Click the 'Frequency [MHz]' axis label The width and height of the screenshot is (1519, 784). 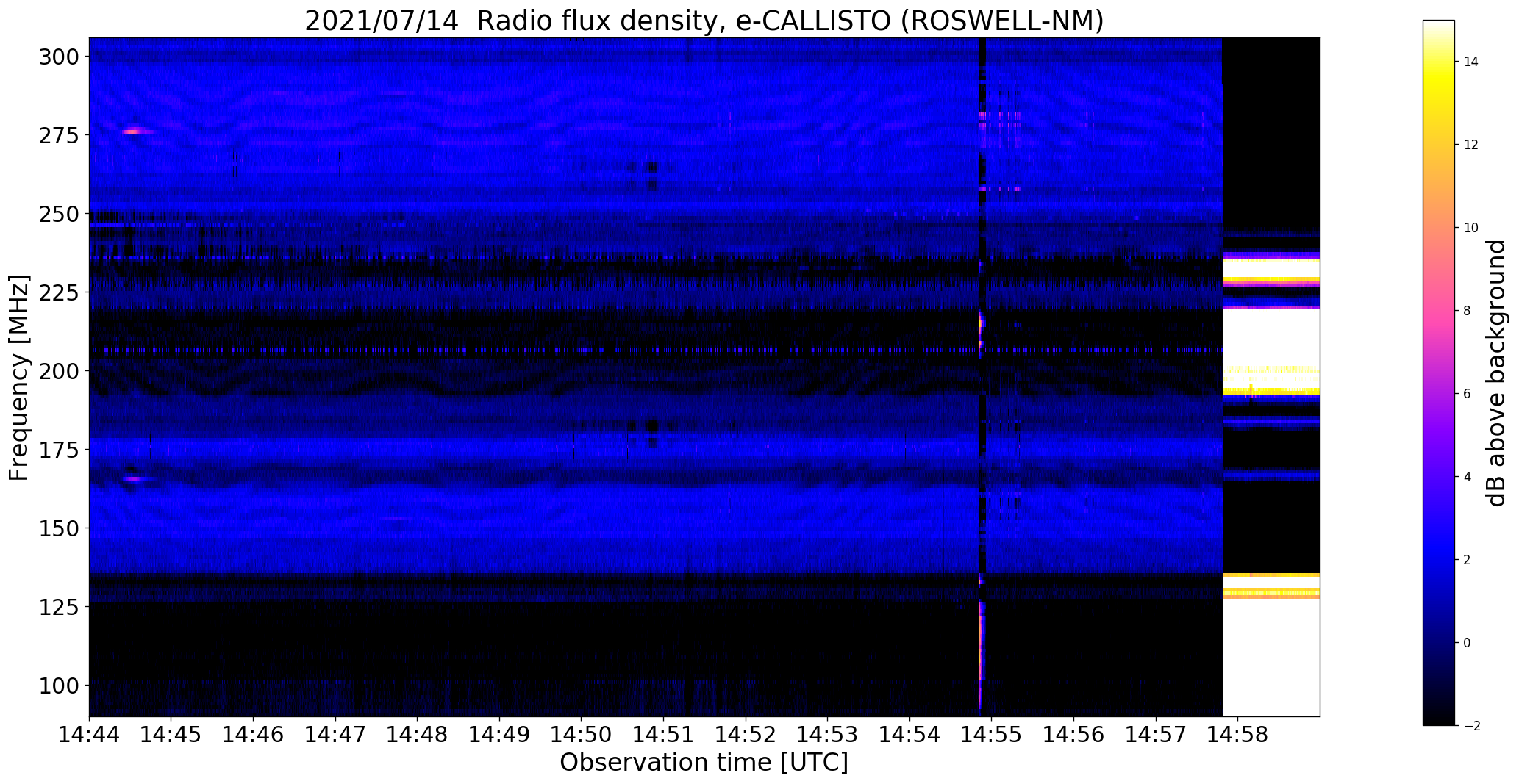coord(19,378)
